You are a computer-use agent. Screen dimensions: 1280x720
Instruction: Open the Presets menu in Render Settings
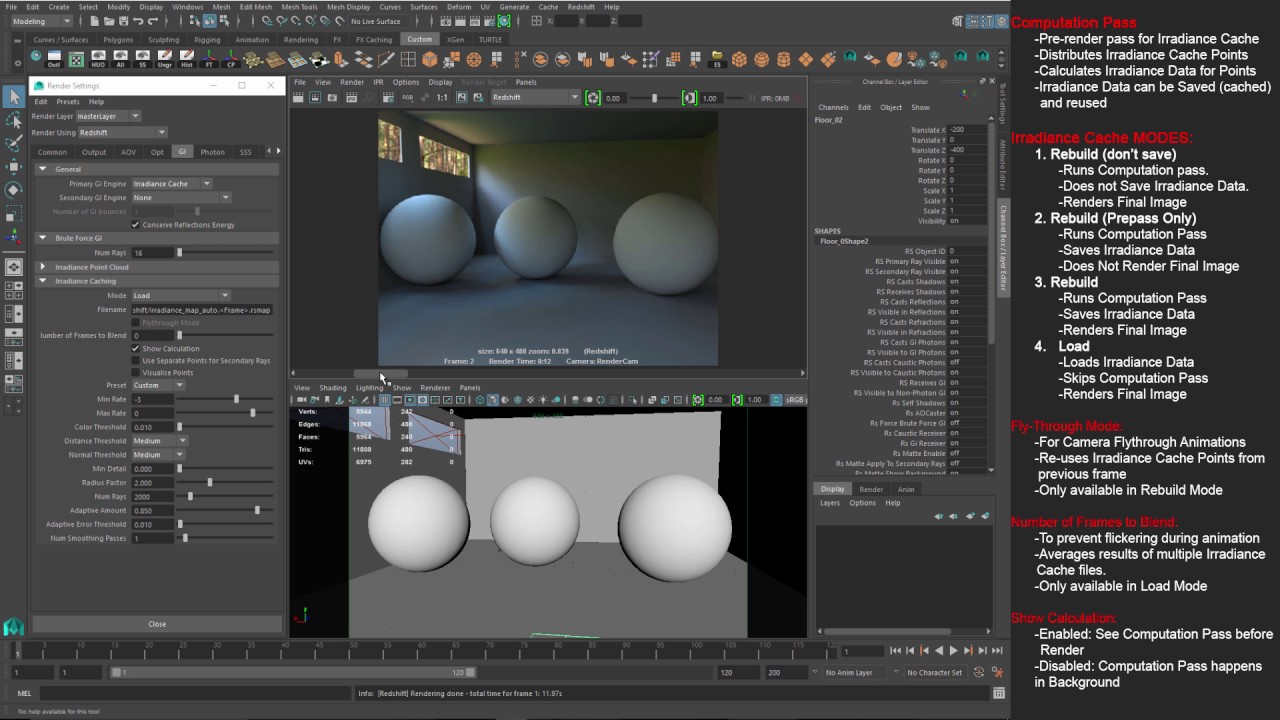[68, 101]
